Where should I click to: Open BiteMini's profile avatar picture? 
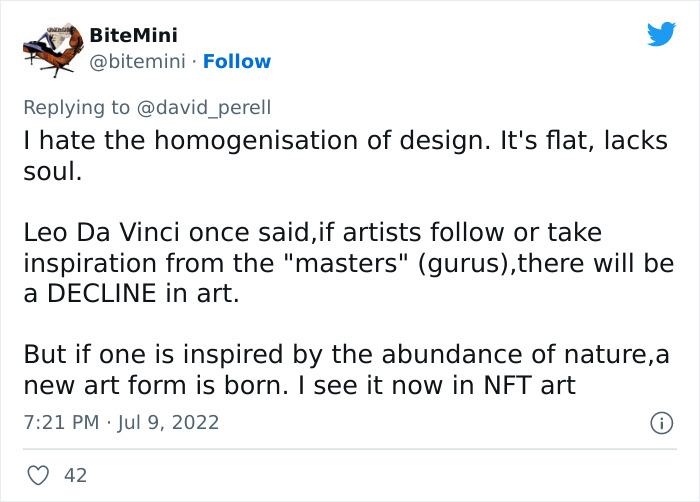click(x=51, y=49)
